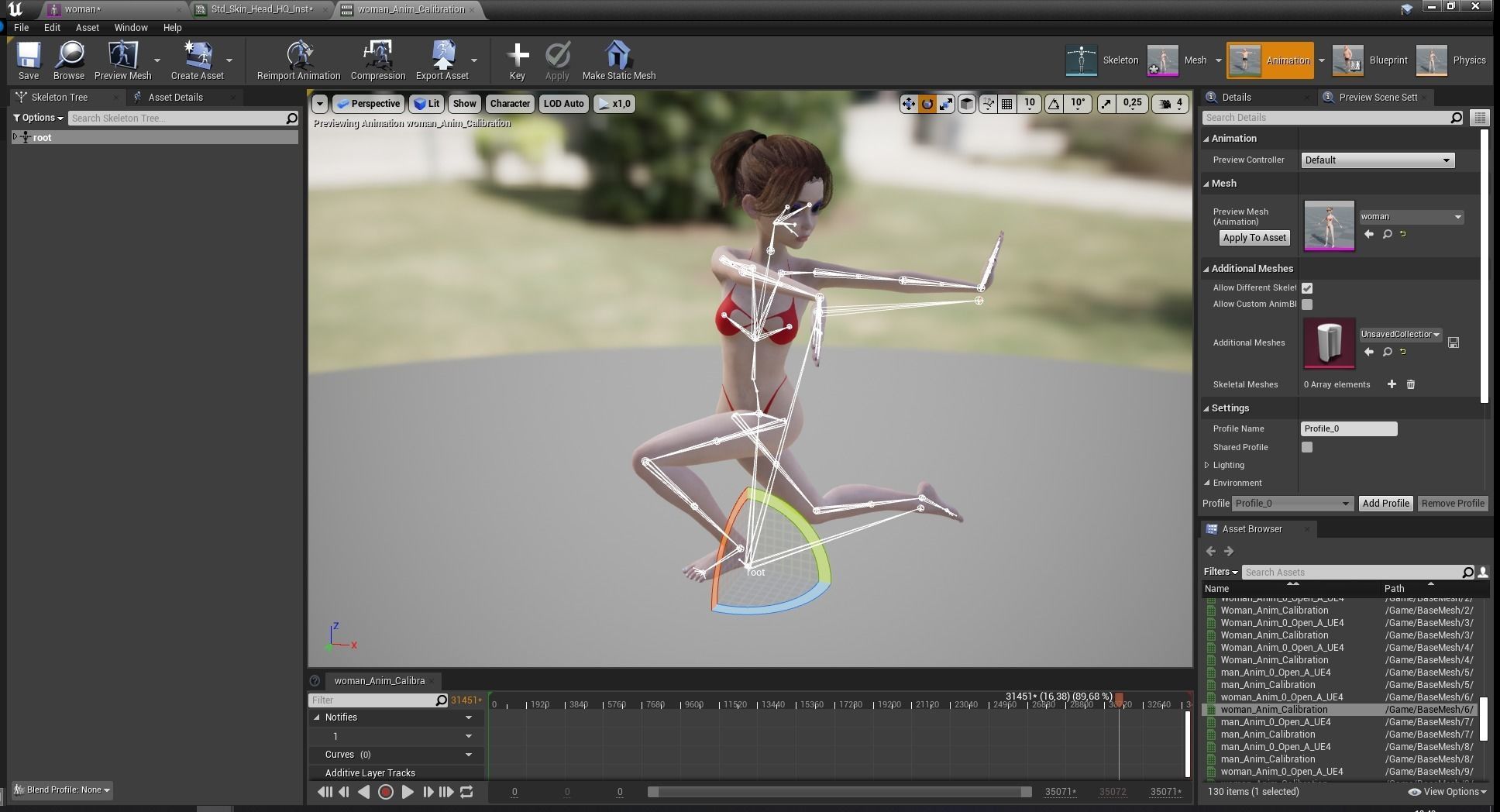1500x812 pixels.
Task: Open the UnsavedCollection dropdown
Action: (x=1400, y=335)
